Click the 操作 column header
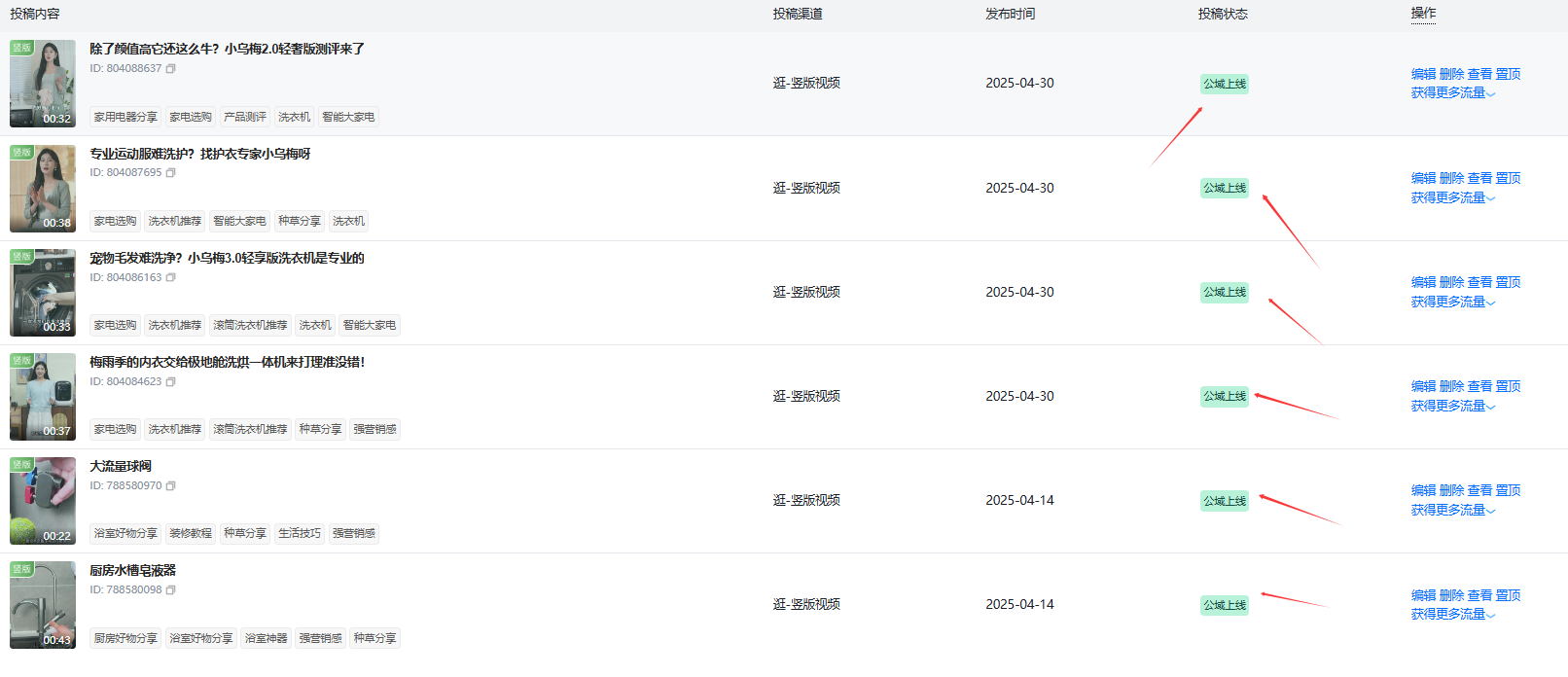The height and width of the screenshot is (677, 1568). (1423, 14)
